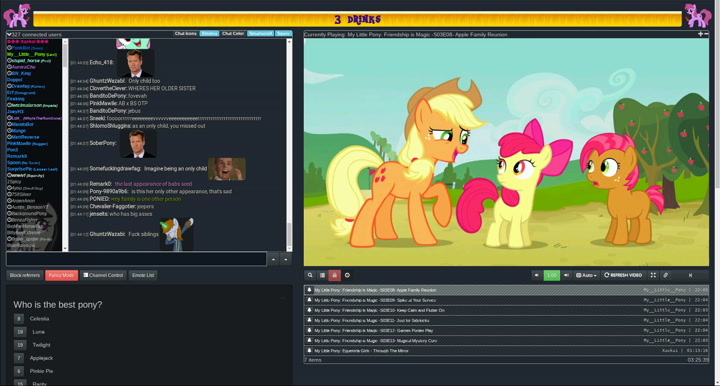This screenshot has width=720, height=386.
Task: Enter fullscreen with the expand icon
Action: coord(653,275)
